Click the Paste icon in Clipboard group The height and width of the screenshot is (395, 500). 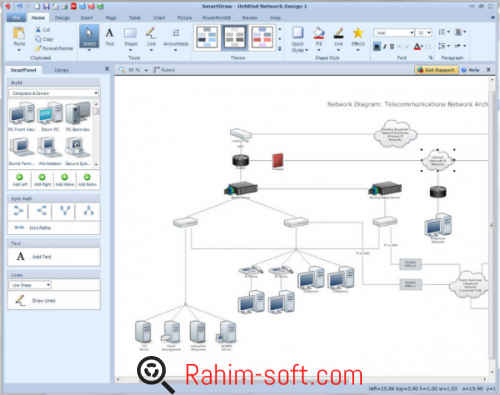(x=19, y=33)
